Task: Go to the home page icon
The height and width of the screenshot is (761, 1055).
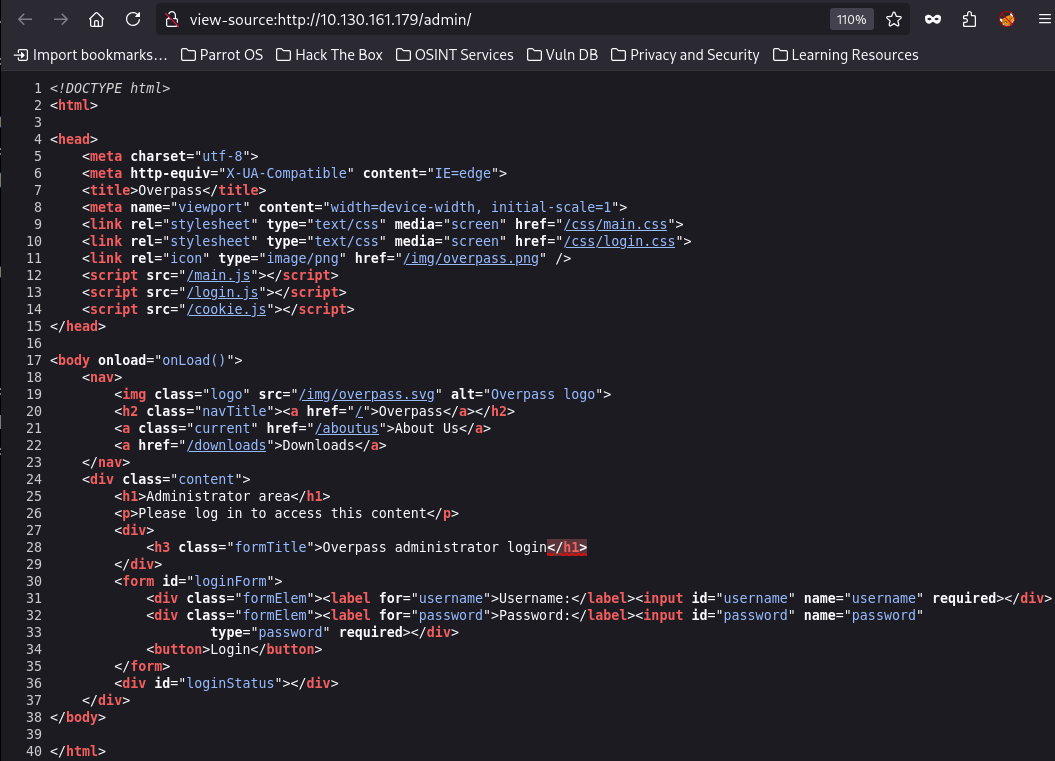Action: [96, 20]
